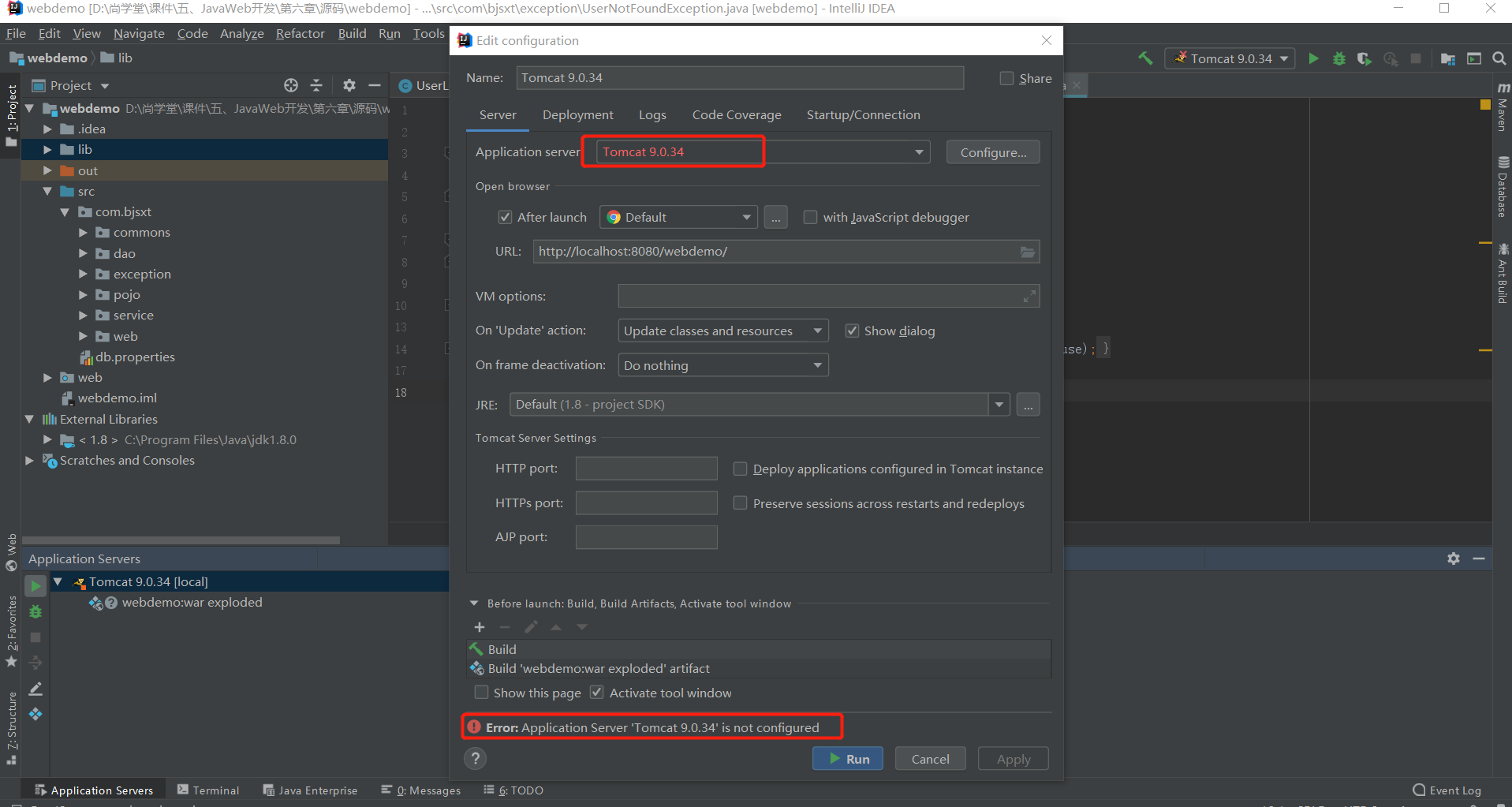1512x807 pixels.
Task: Collapse all icon in Project panel header
Action: 316,85
